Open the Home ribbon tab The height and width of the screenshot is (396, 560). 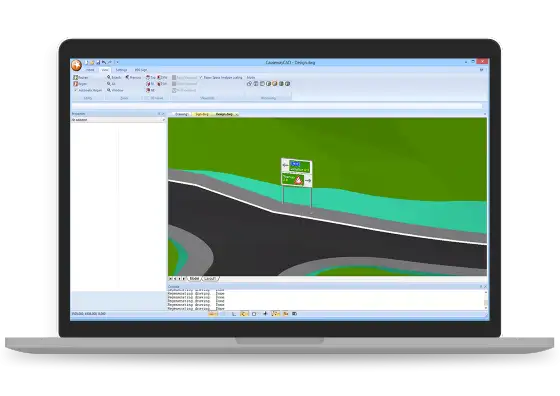click(x=90, y=70)
